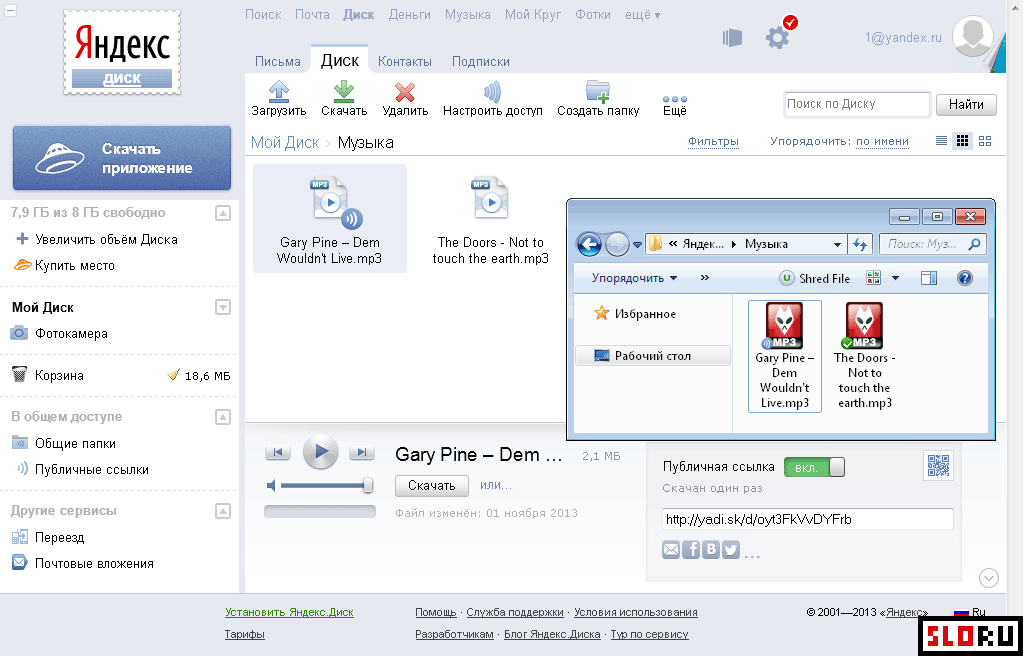1023x656 pixels.
Task: Turn off the Публичная ссылка switch
Action: click(x=814, y=467)
